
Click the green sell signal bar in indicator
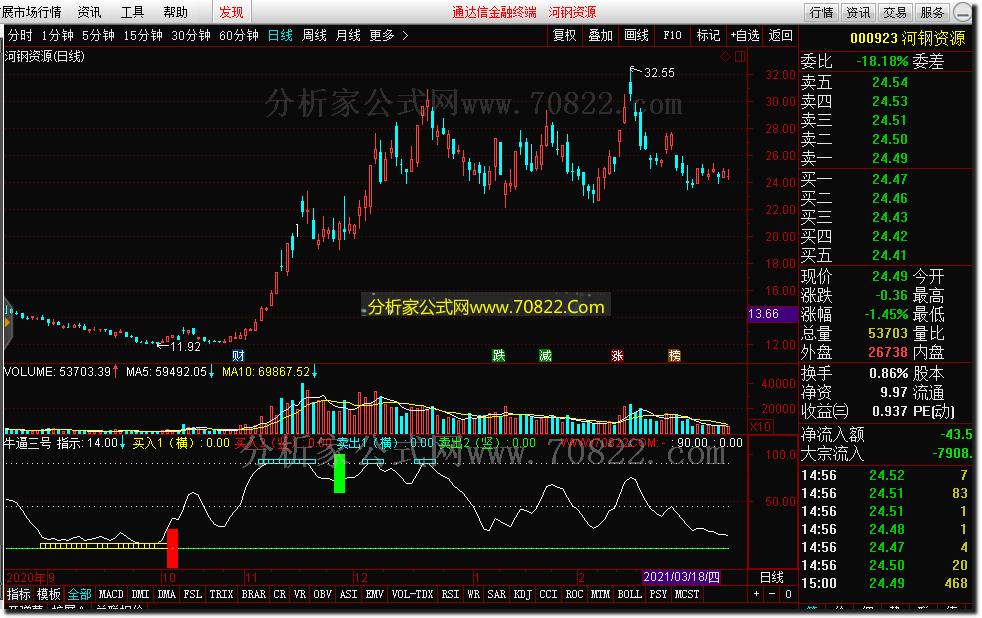(339, 473)
